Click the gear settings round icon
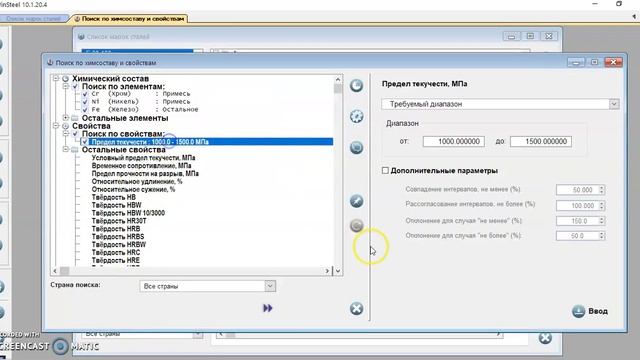Image resolution: width=640 pixels, height=360 pixels. click(356, 116)
